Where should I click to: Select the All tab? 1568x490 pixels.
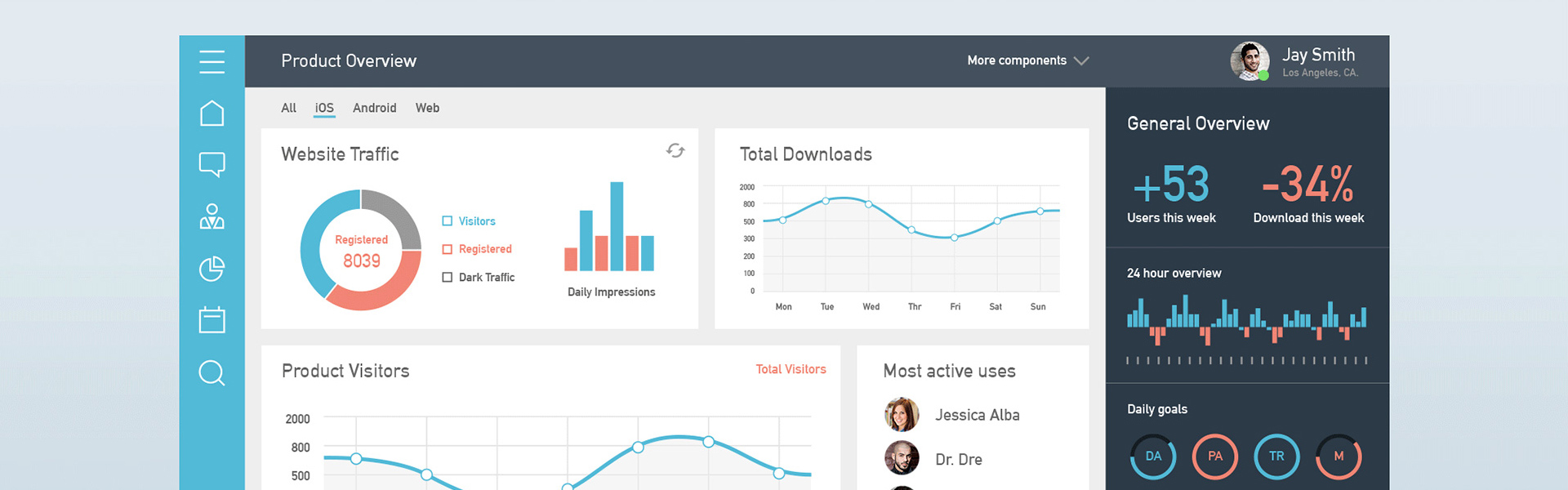pyautogui.click(x=288, y=108)
